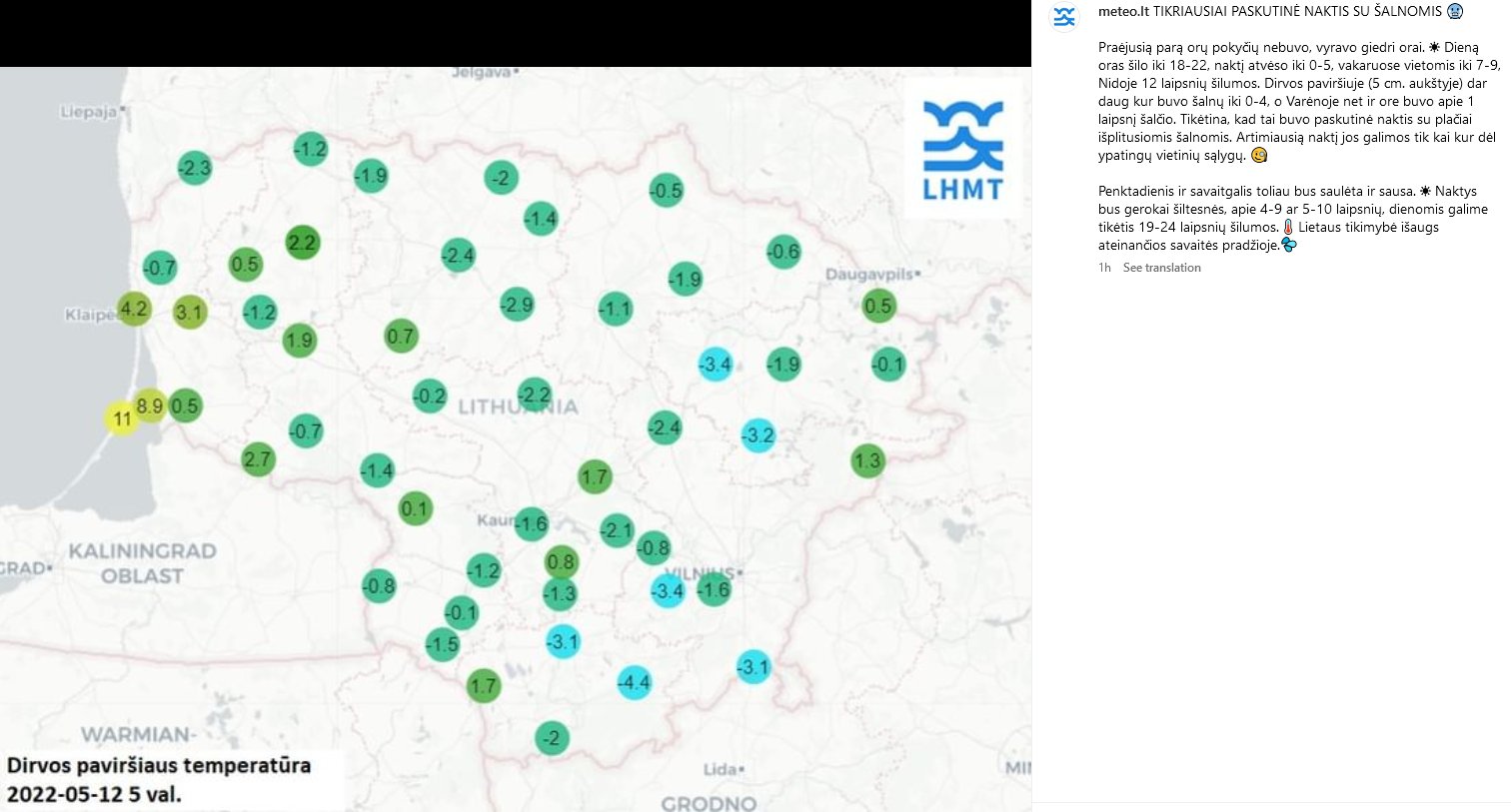Select the -1.5 temperature marker
1511x812 pixels.
[442, 645]
